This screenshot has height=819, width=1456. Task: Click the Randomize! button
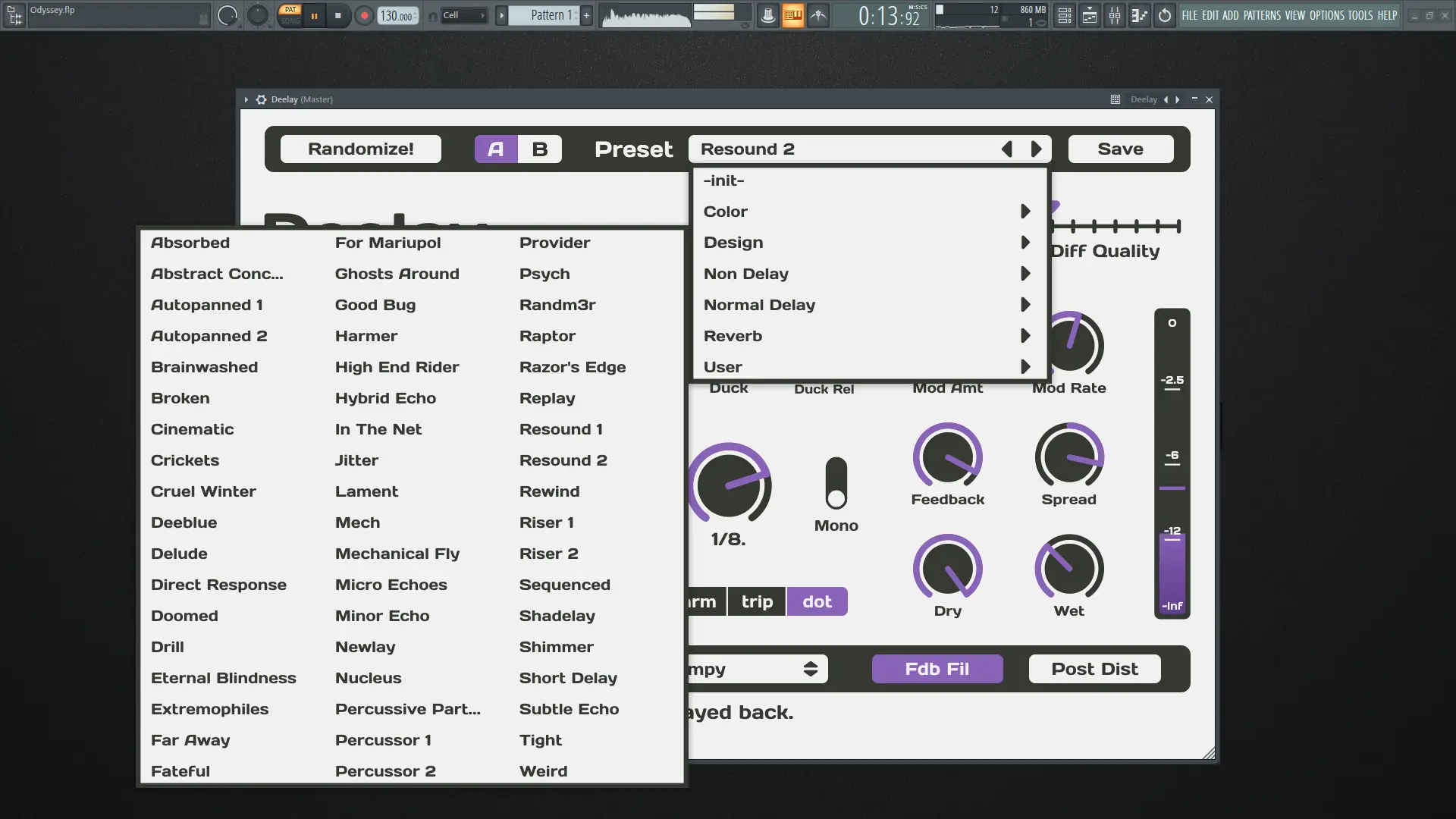click(360, 149)
